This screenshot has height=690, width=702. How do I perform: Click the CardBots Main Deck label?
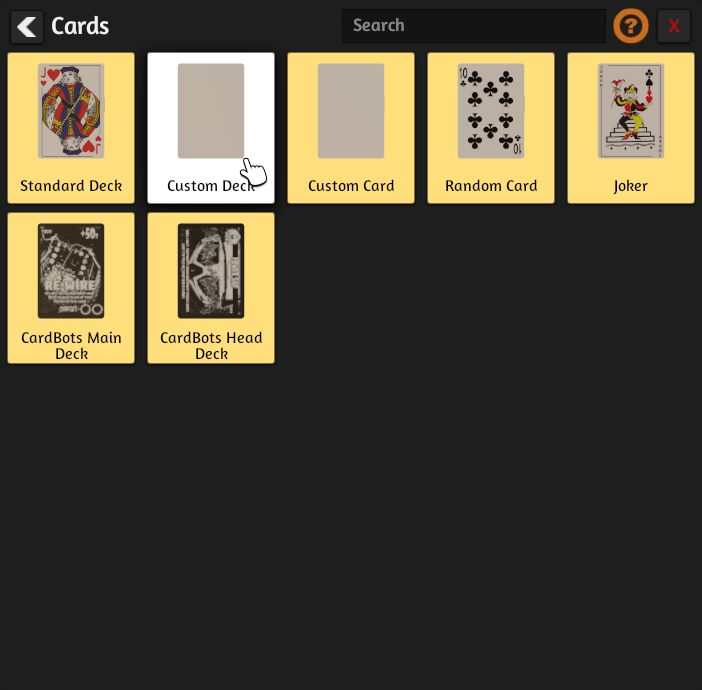click(71, 345)
